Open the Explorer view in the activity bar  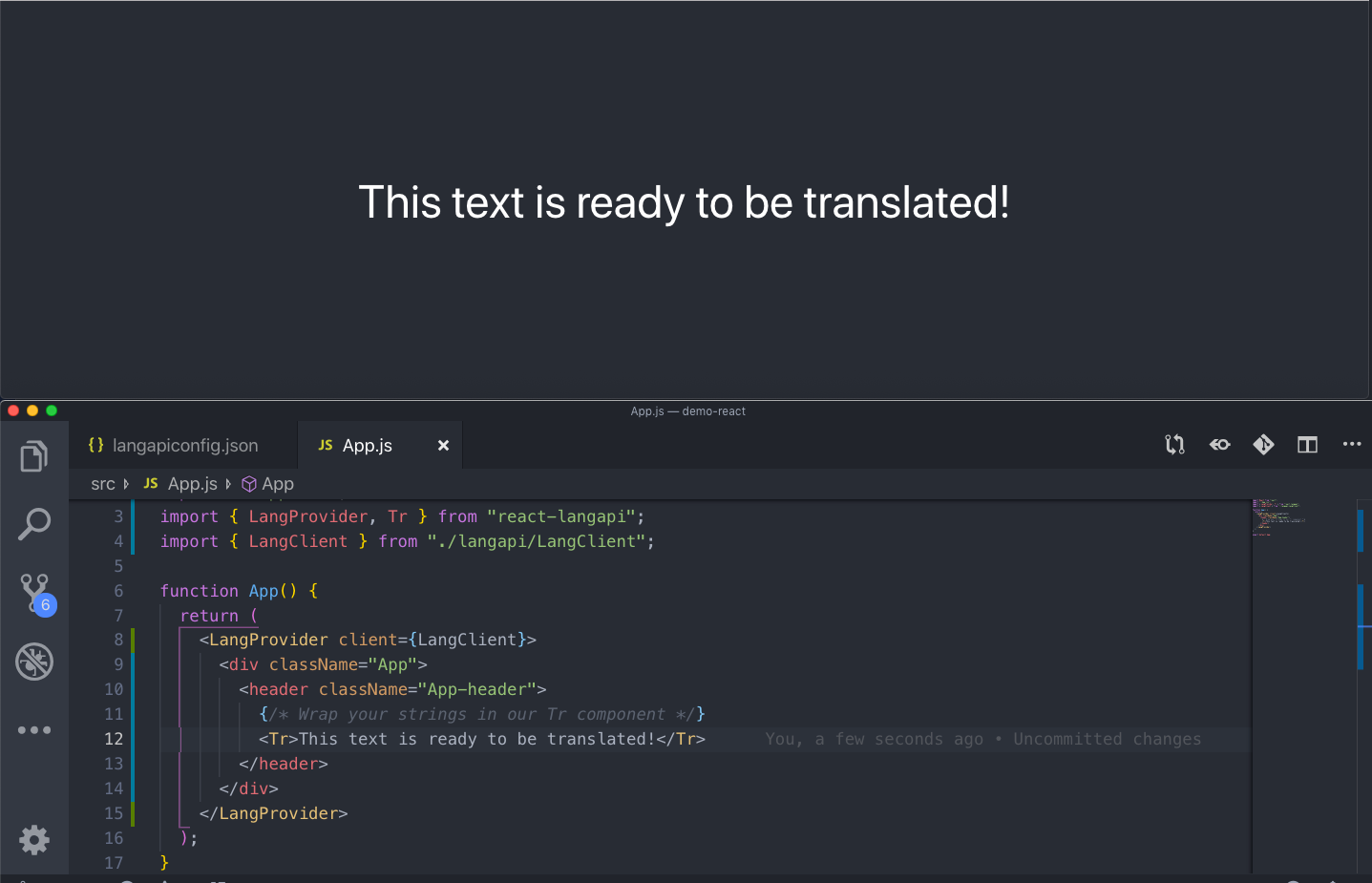tap(34, 456)
